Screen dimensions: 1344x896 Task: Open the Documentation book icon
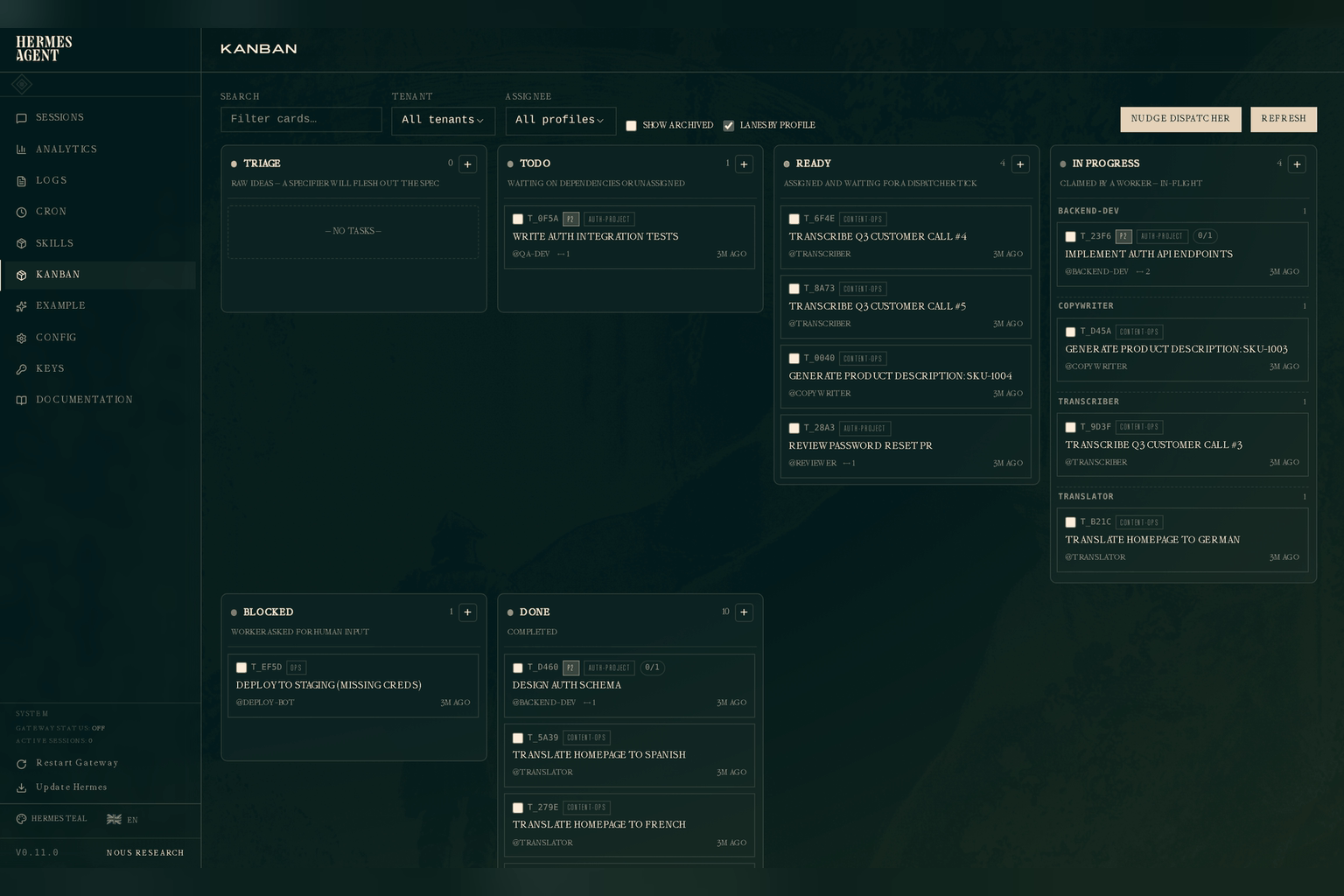click(x=21, y=401)
